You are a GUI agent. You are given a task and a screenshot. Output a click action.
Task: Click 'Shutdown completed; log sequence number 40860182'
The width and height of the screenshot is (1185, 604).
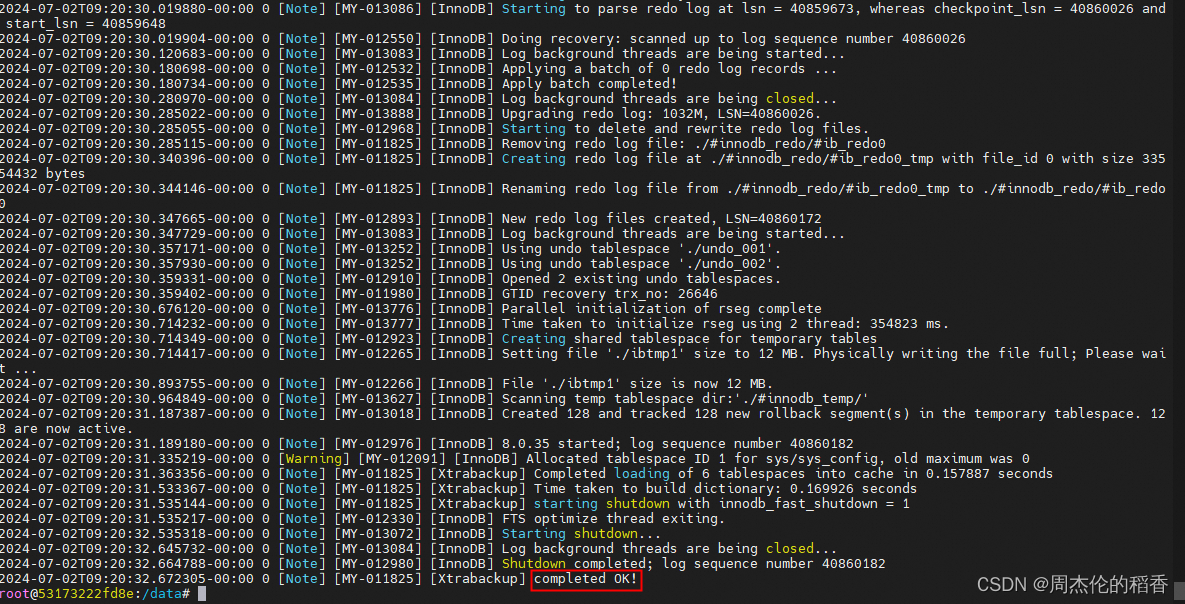tap(694, 564)
